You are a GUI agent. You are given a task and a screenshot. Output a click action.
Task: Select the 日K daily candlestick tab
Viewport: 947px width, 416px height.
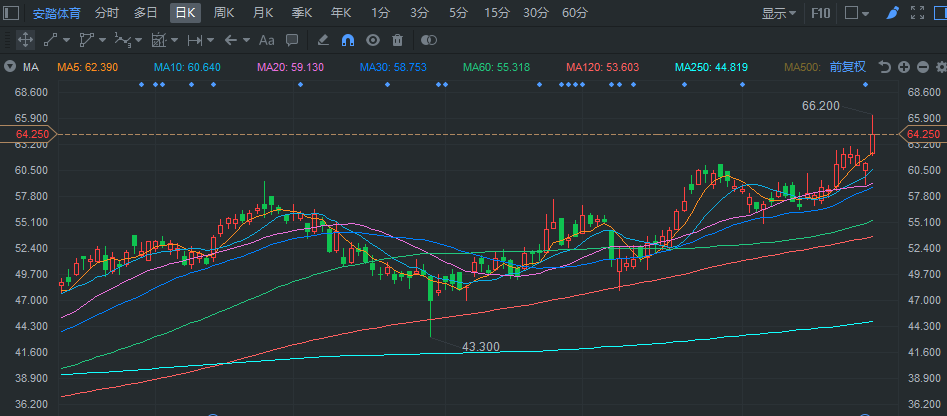point(185,13)
